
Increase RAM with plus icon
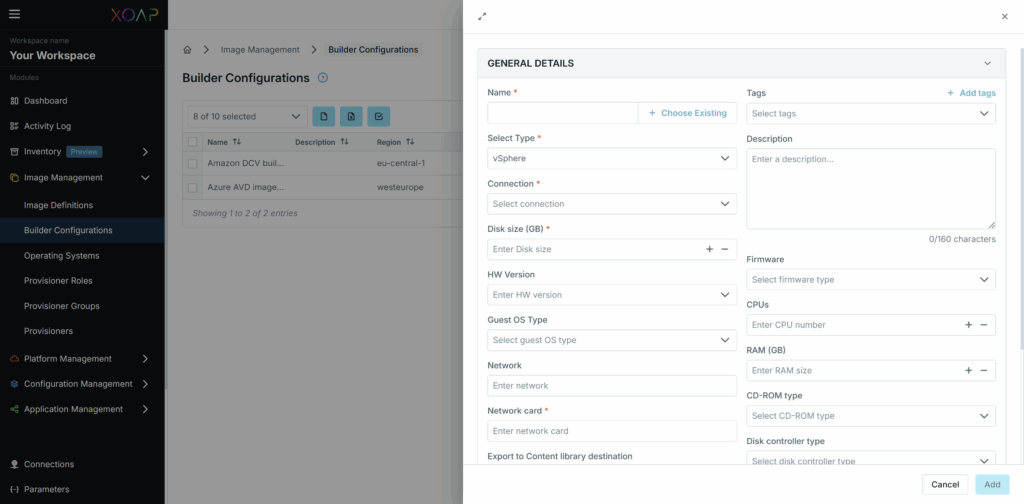pos(968,370)
